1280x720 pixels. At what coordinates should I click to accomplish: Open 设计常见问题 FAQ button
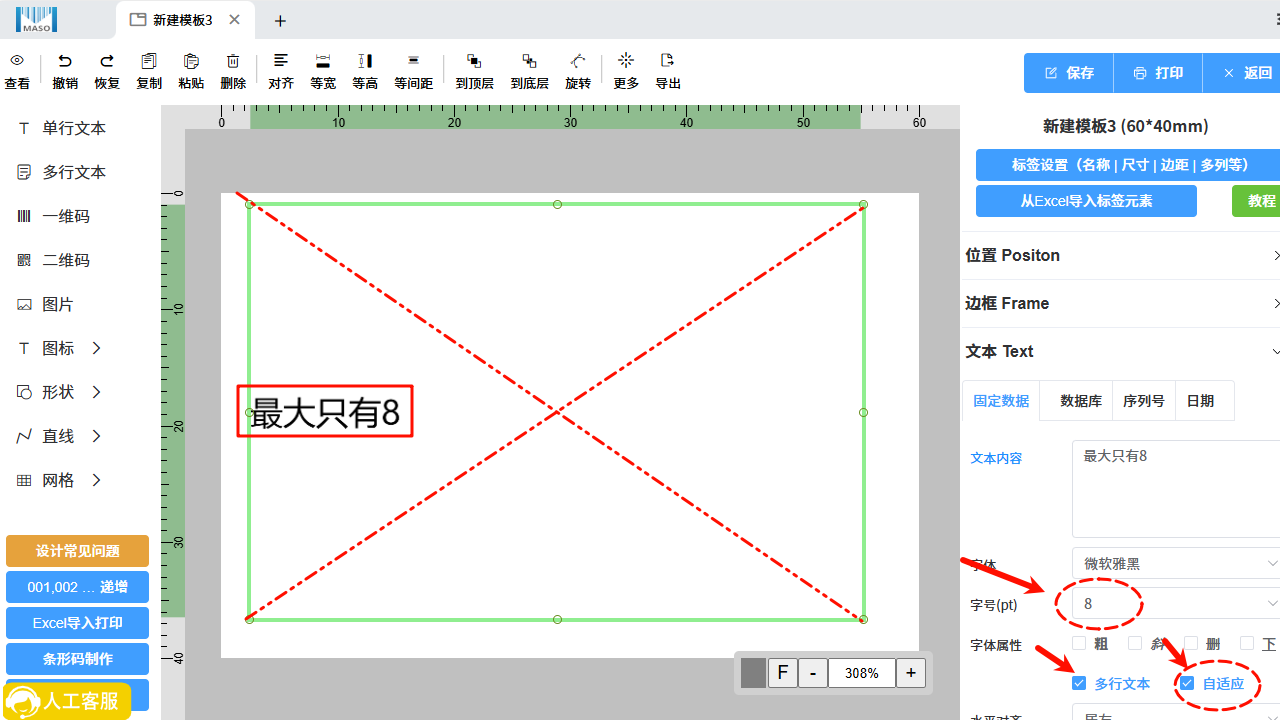pyautogui.click(x=77, y=551)
